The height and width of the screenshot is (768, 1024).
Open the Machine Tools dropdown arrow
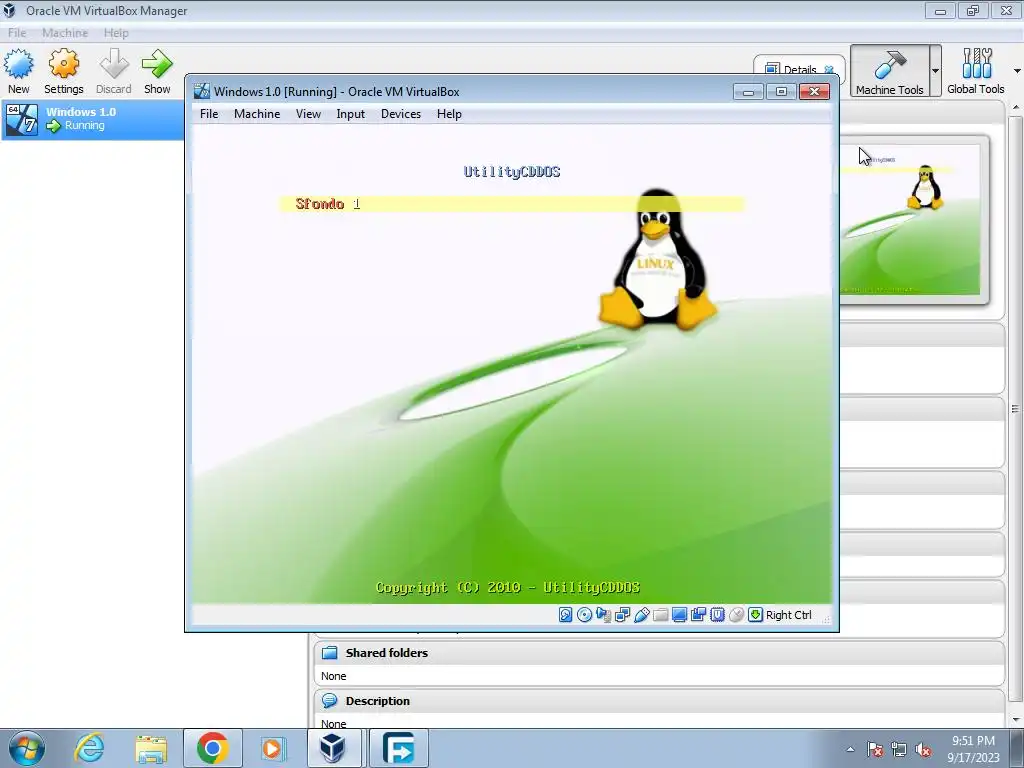(x=935, y=71)
